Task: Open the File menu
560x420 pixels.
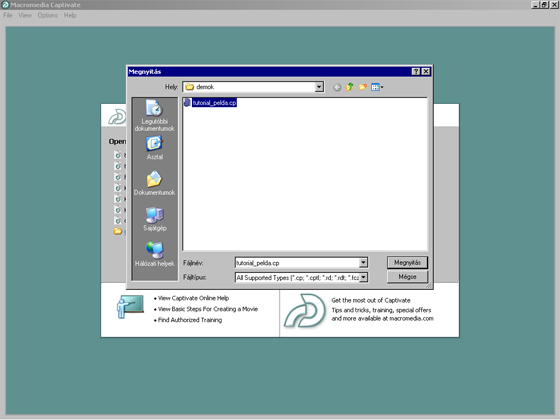Action: 8,15
